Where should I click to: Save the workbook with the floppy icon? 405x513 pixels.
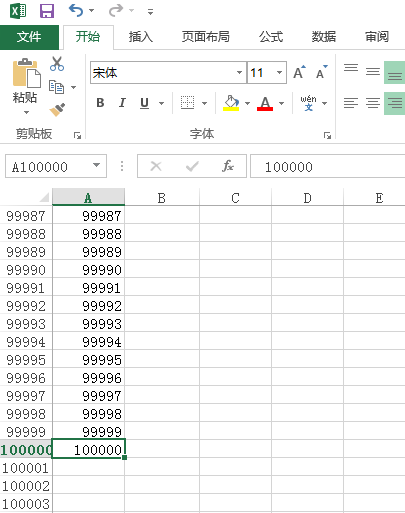(x=47, y=11)
